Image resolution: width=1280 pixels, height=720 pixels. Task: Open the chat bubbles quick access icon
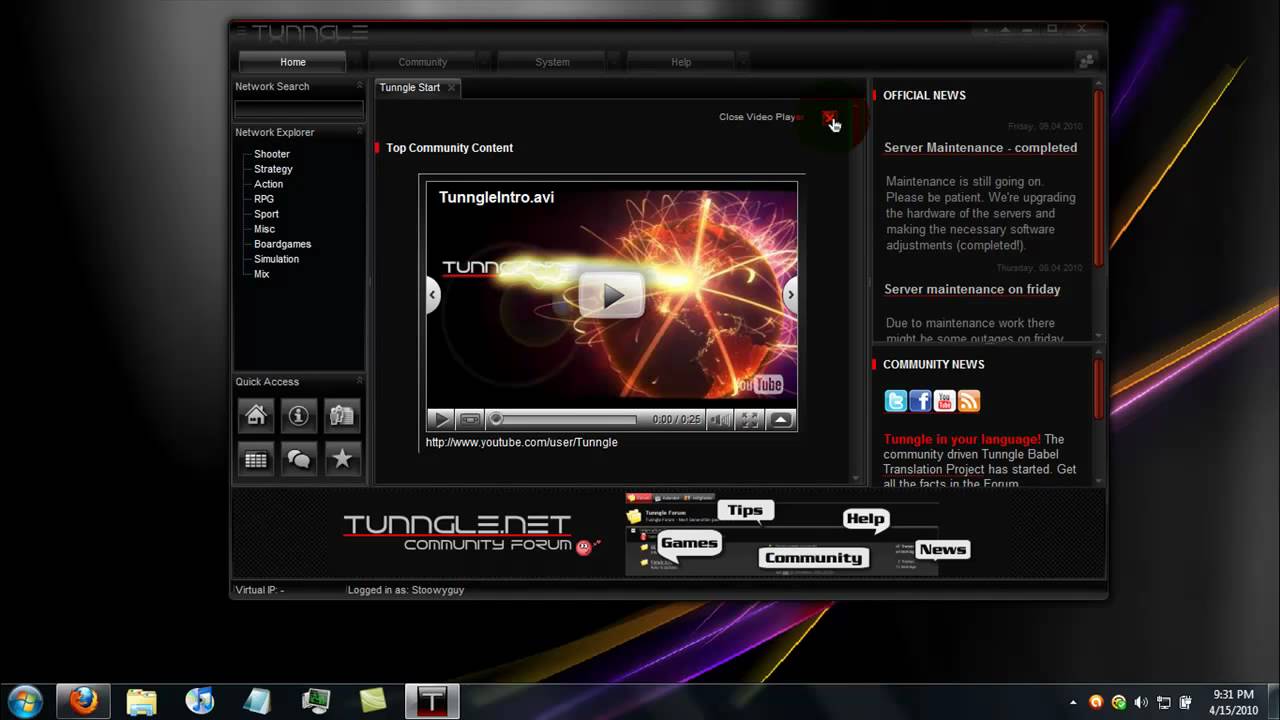tap(299, 459)
